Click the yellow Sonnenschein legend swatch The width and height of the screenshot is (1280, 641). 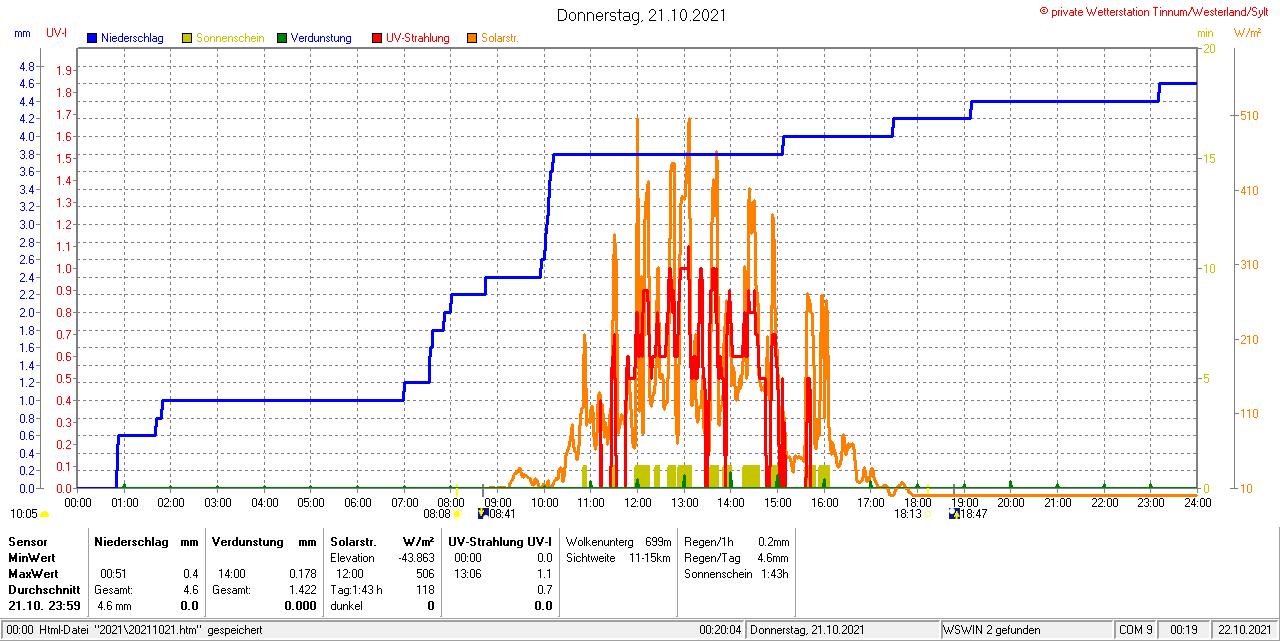[x=187, y=38]
